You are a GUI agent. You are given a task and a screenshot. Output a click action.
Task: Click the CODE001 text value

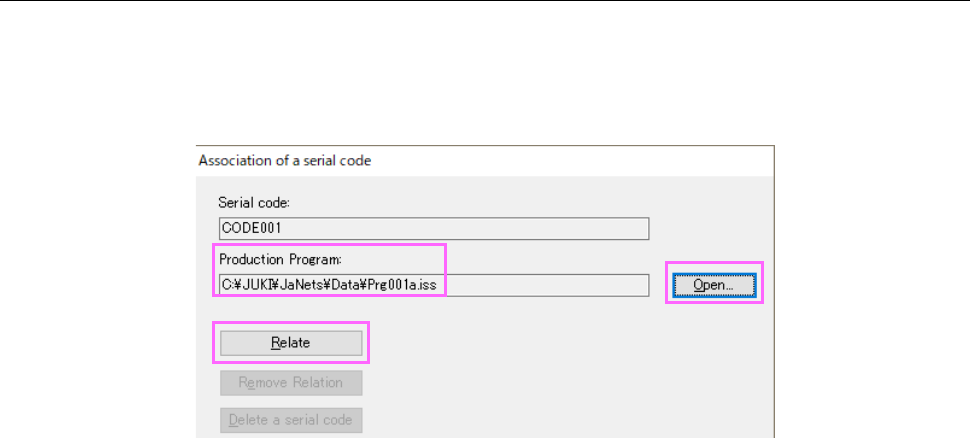(x=246, y=229)
